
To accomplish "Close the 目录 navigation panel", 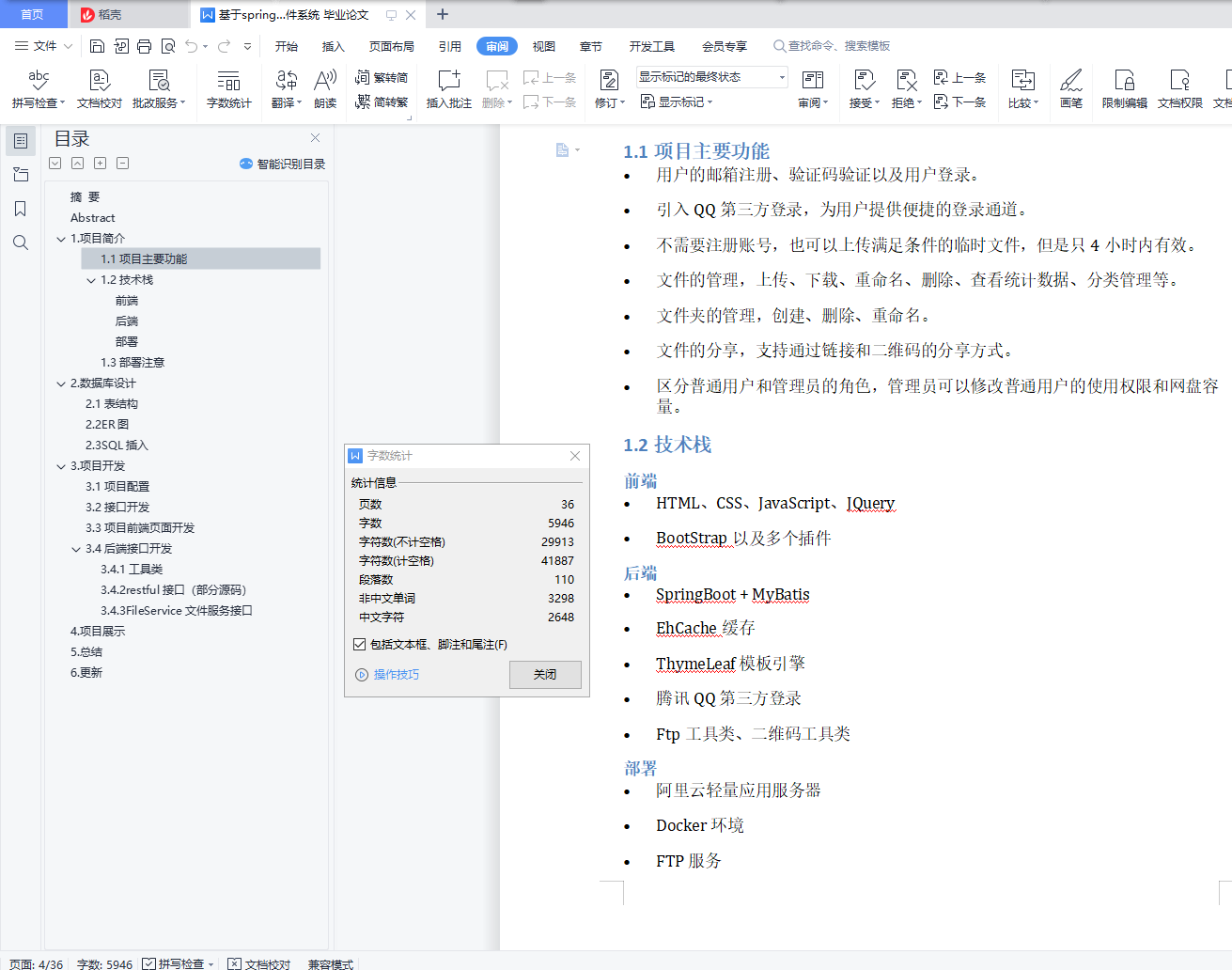I will click(316, 138).
